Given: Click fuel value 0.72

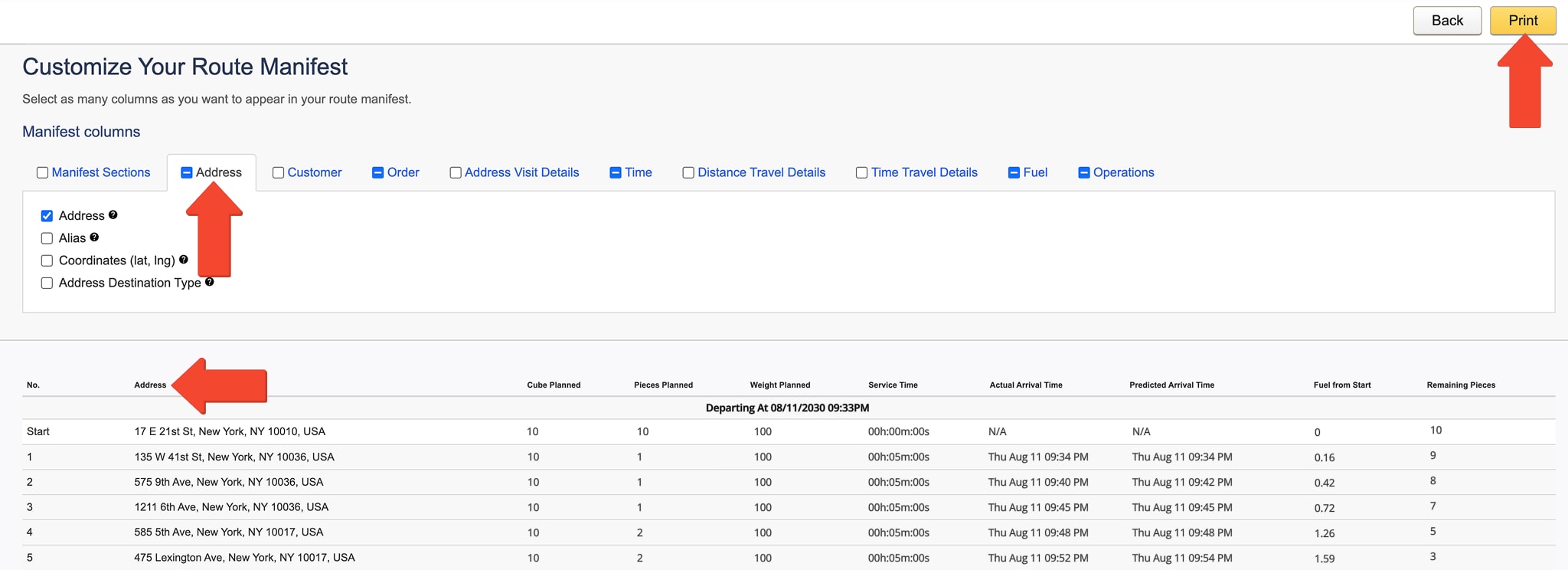Looking at the screenshot, I should 1325,508.
